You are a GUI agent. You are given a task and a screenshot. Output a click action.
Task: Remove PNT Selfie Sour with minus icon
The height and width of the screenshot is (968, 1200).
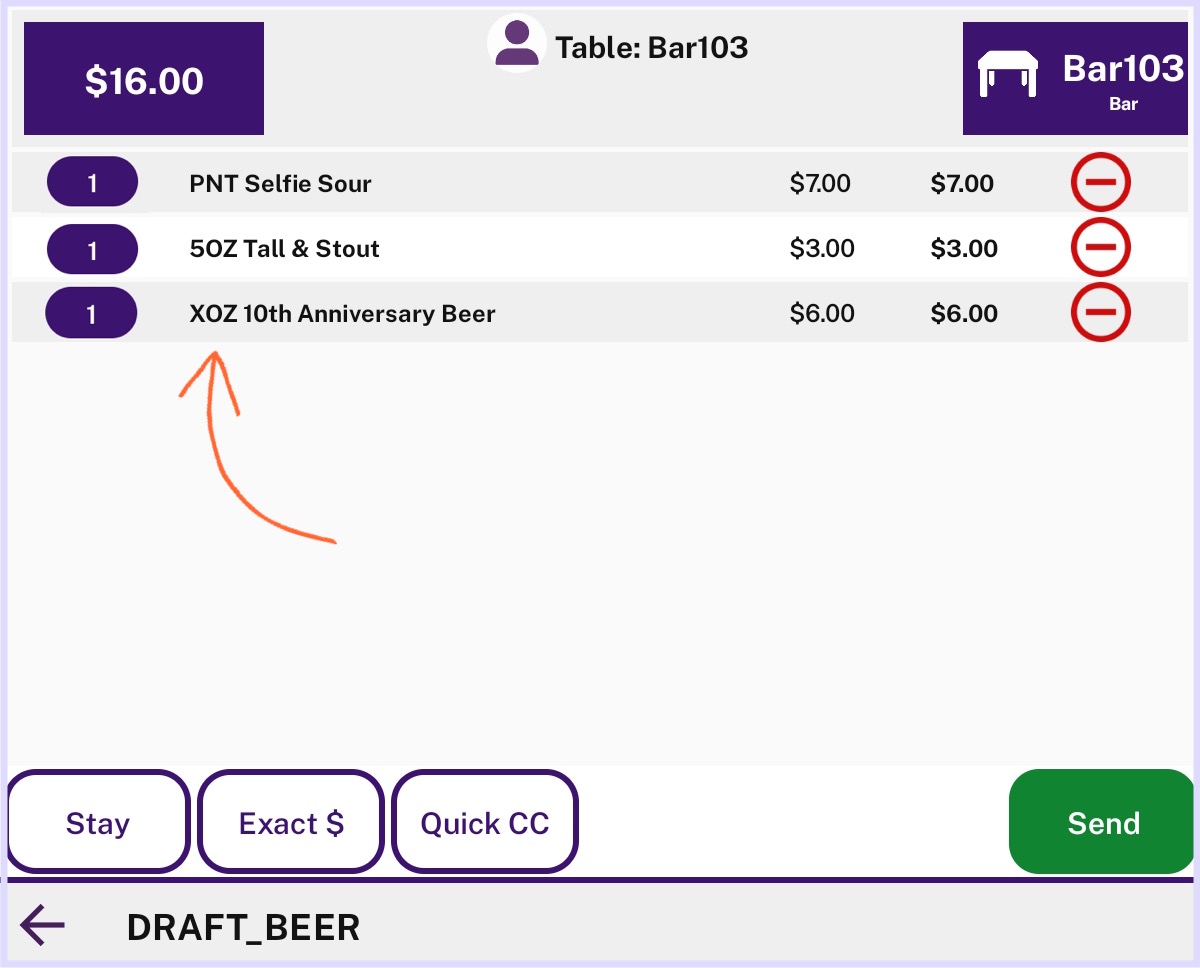1100,183
